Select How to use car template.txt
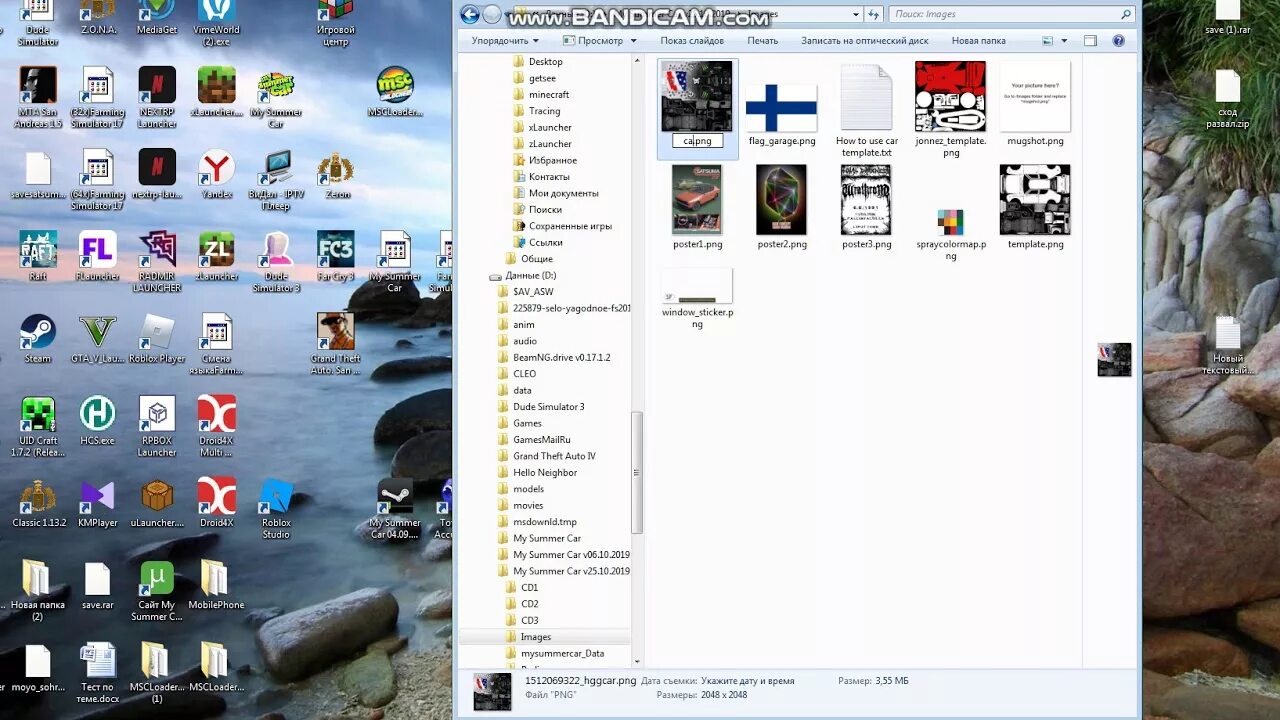The height and width of the screenshot is (720, 1280). pyautogui.click(x=867, y=110)
